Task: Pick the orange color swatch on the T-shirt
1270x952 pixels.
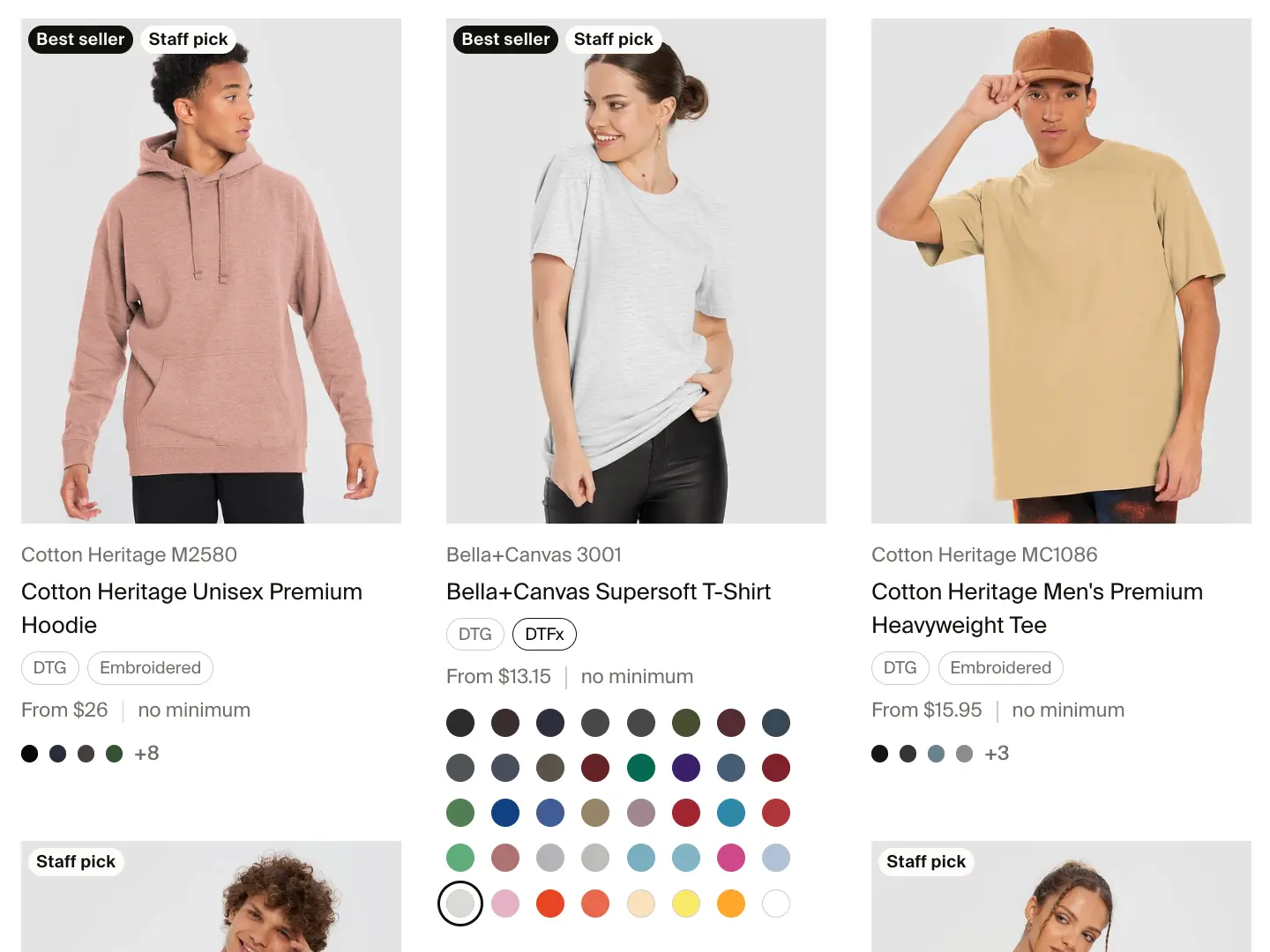Action: (730, 903)
